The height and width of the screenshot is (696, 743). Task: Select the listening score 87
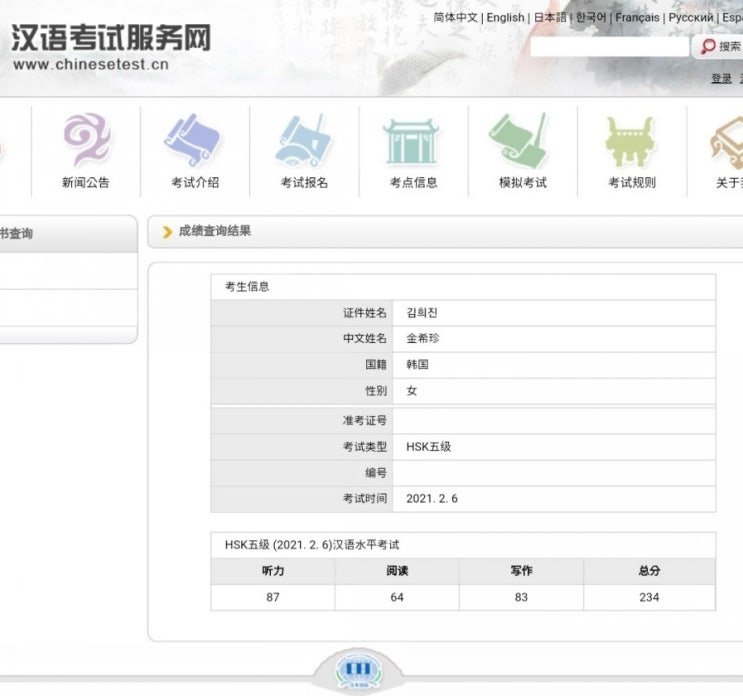click(x=273, y=597)
